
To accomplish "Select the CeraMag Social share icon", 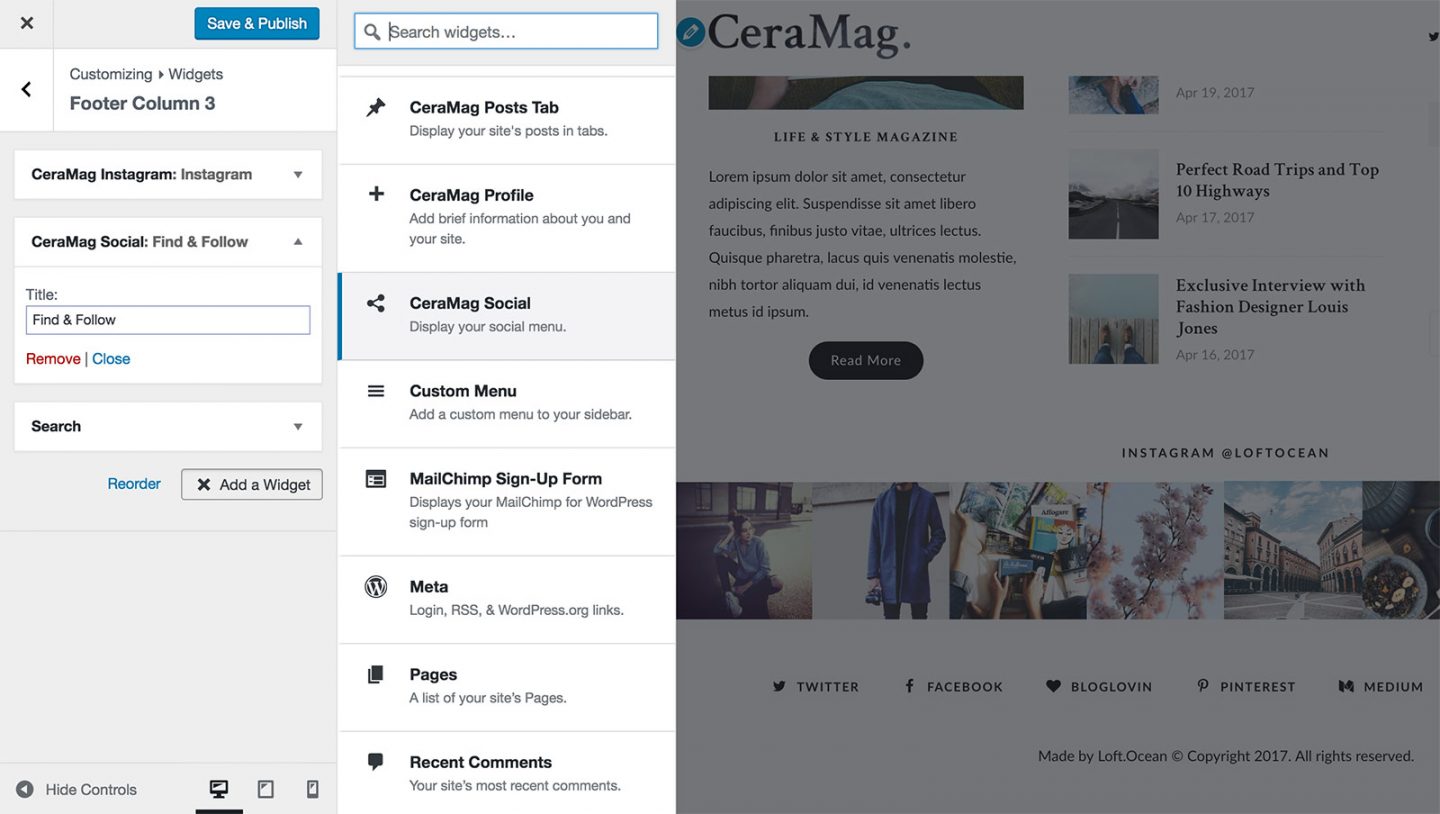I will coord(375,303).
